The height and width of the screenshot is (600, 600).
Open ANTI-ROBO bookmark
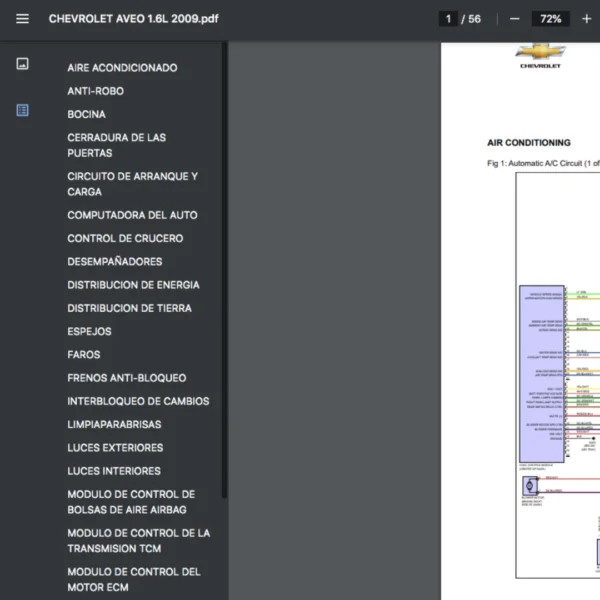pyautogui.click(x=95, y=91)
